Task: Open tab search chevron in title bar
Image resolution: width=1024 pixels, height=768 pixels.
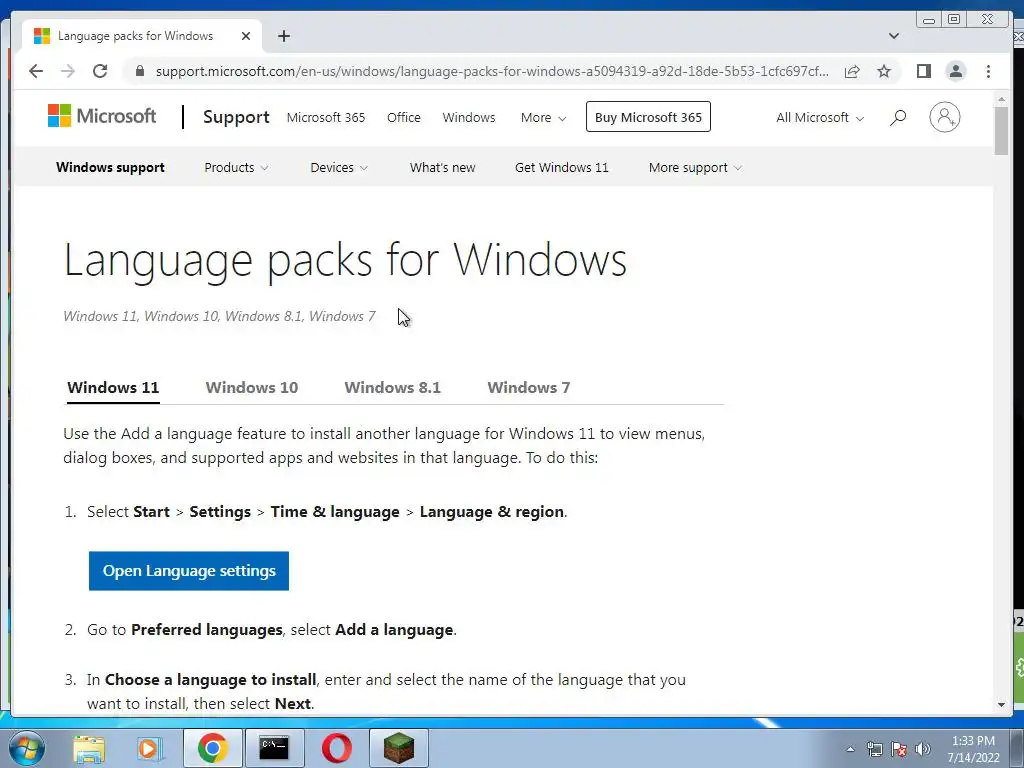Action: coord(893,36)
